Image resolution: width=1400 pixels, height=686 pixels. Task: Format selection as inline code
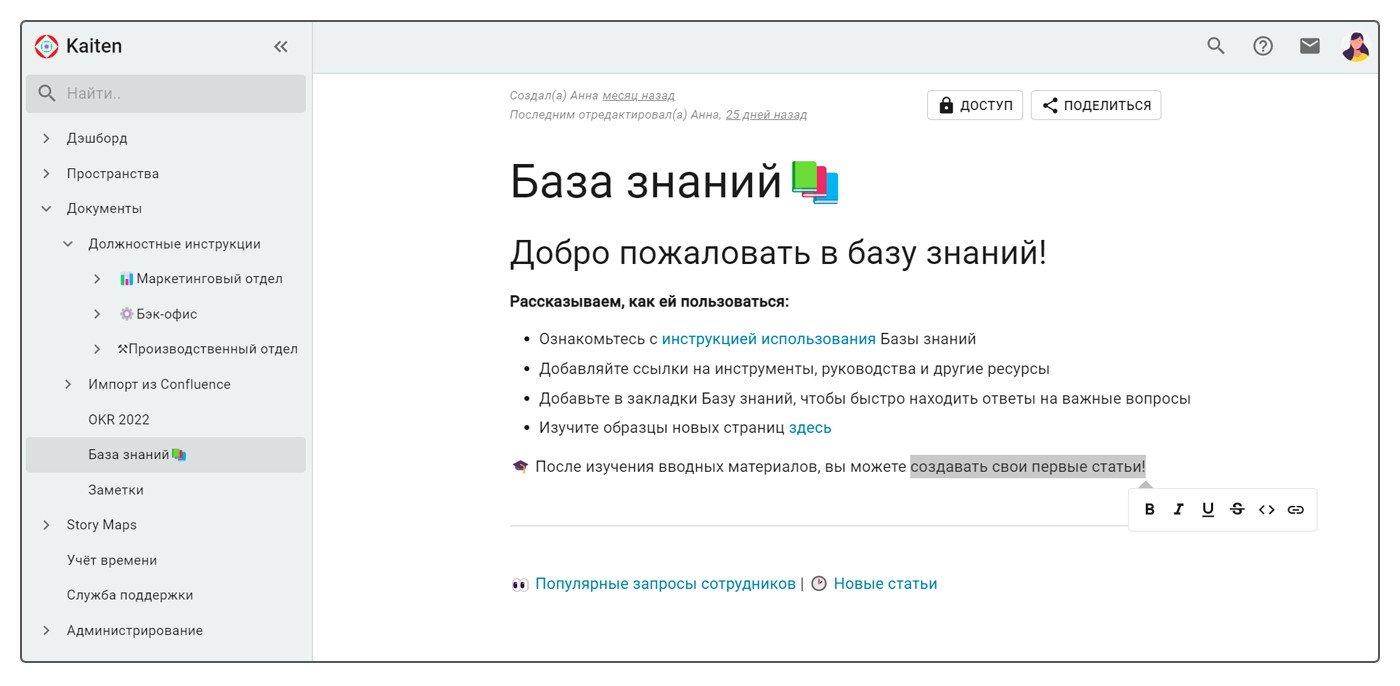coord(1266,510)
